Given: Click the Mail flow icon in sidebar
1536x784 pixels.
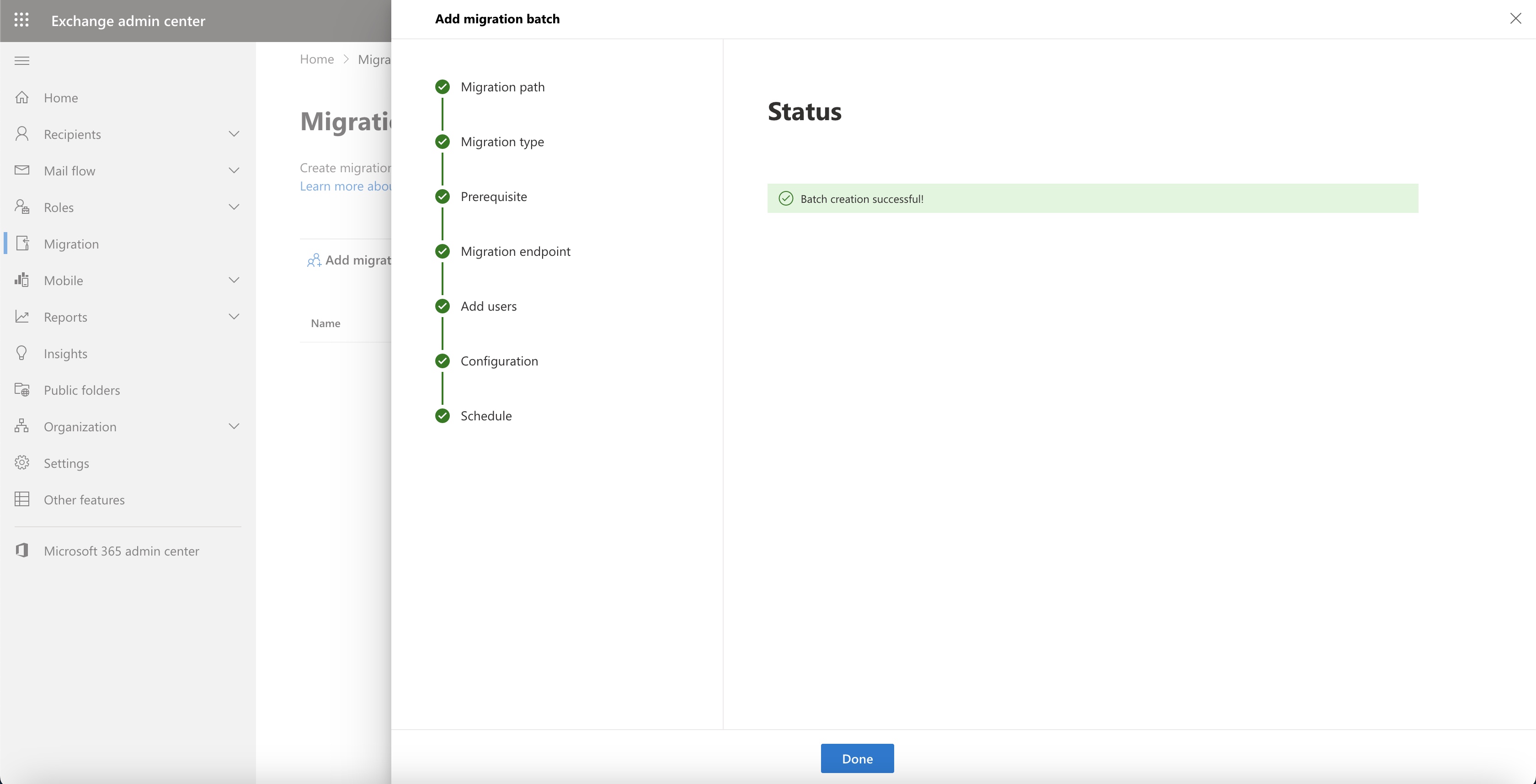Looking at the screenshot, I should 22,170.
